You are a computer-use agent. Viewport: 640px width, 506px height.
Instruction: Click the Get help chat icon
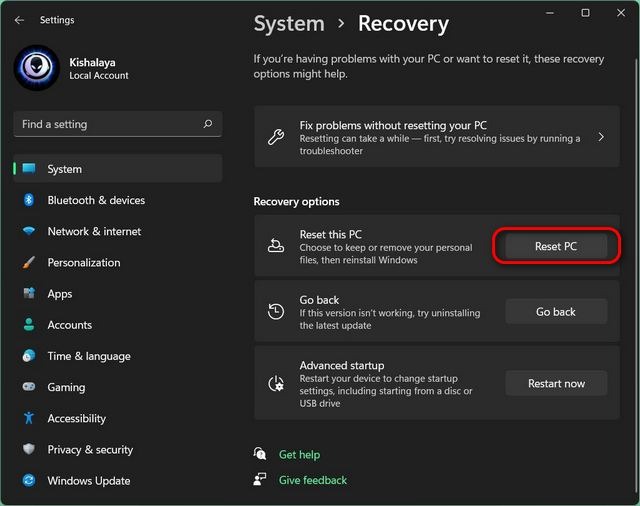[x=260, y=454]
